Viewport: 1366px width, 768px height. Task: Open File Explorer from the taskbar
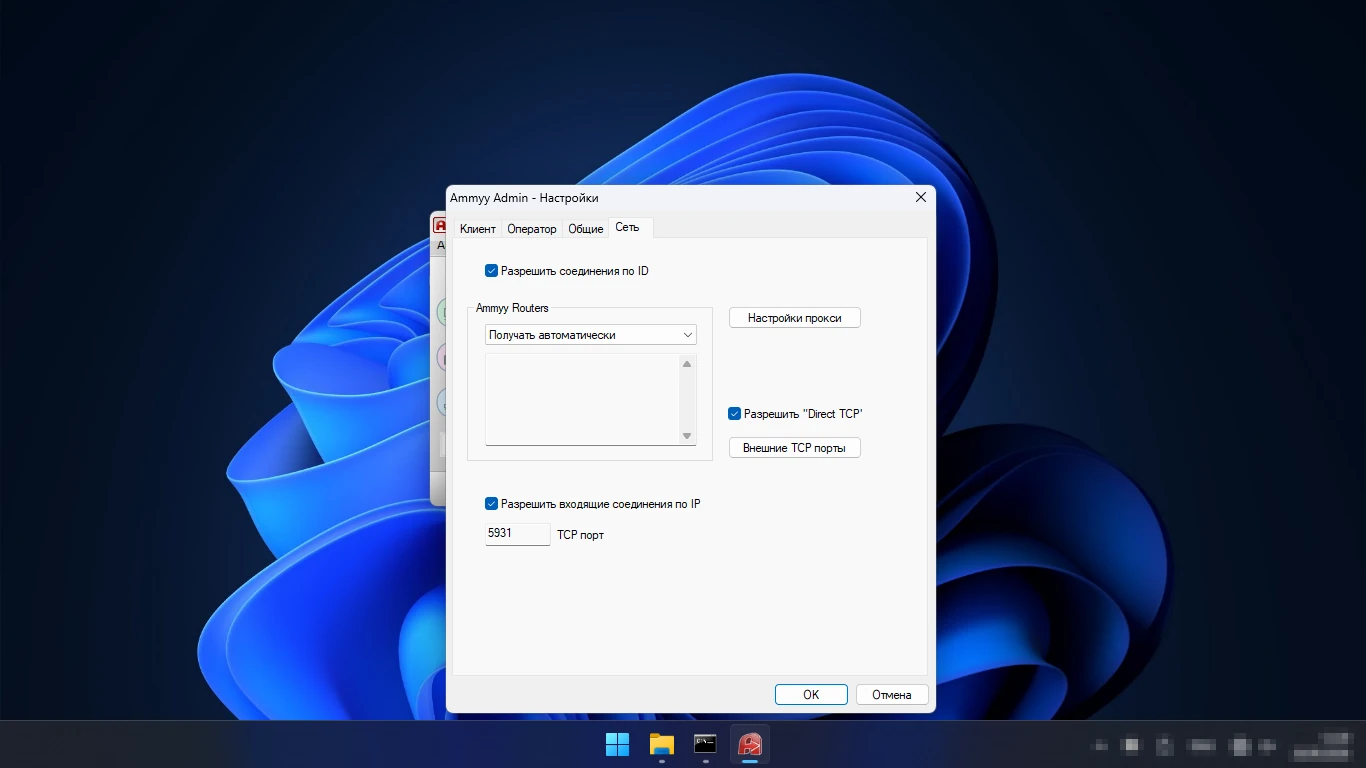click(x=661, y=744)
